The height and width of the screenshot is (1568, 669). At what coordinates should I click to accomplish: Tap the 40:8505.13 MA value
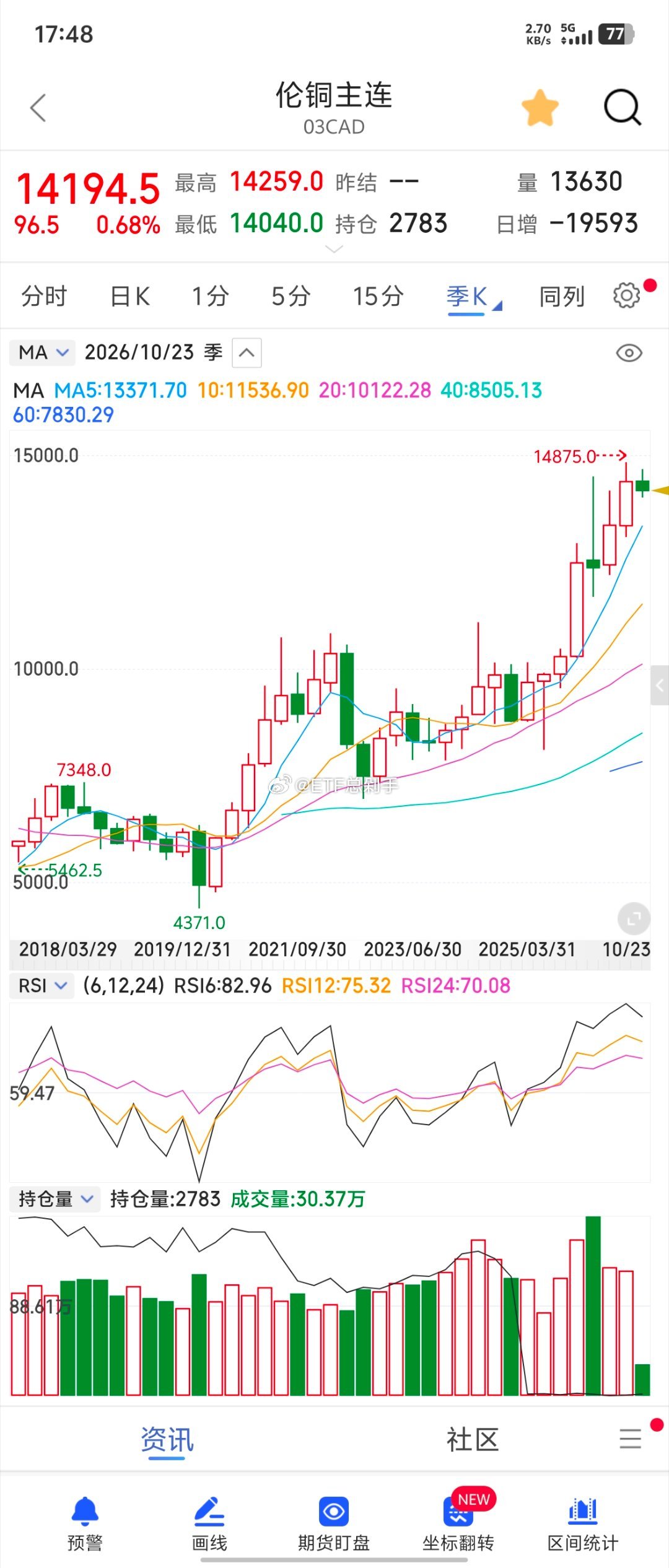[491, 390]
